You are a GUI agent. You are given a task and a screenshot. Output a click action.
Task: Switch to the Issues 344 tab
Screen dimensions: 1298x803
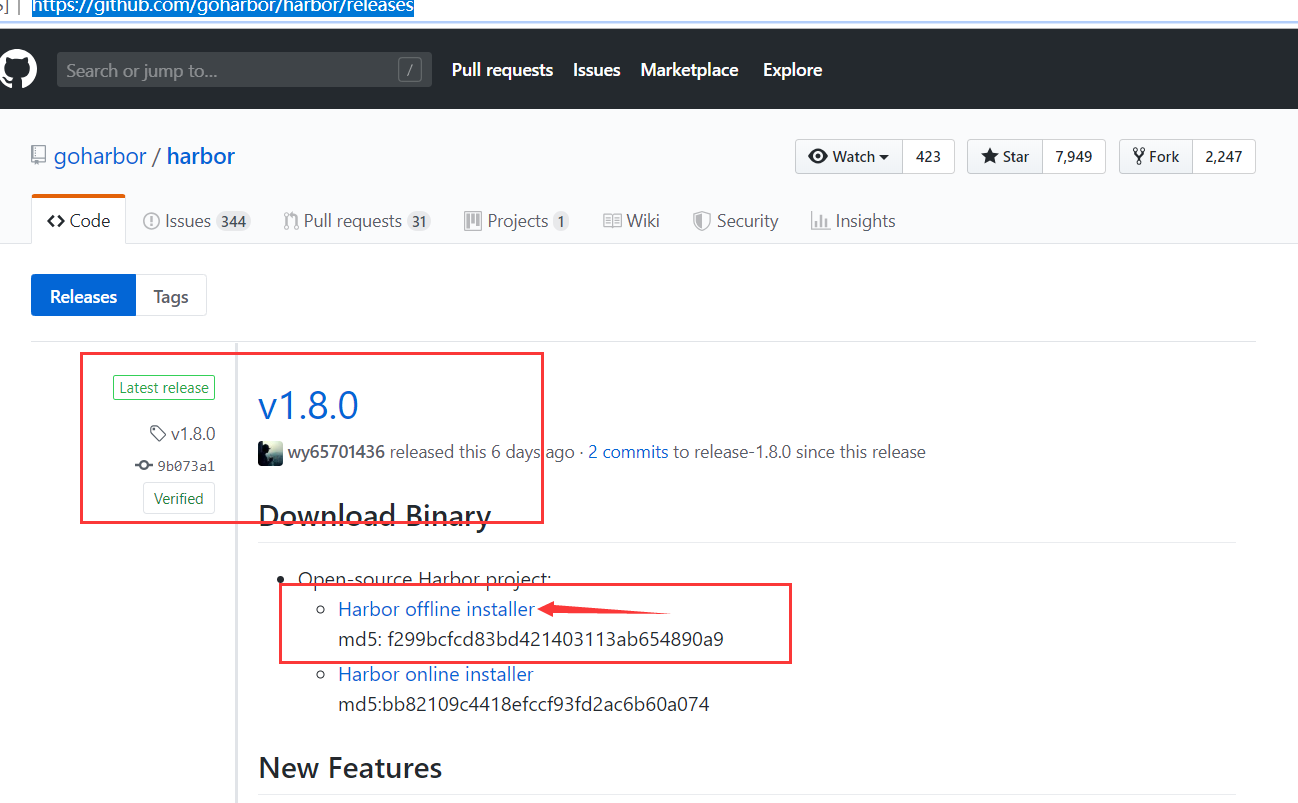196,221
